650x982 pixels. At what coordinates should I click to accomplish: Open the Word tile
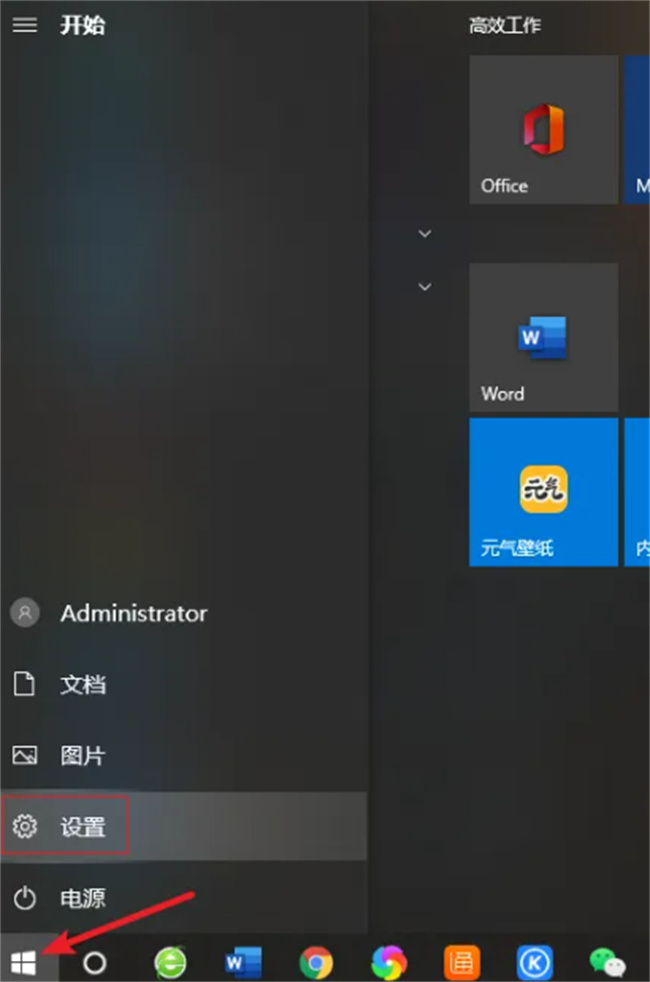click(544, 338)
